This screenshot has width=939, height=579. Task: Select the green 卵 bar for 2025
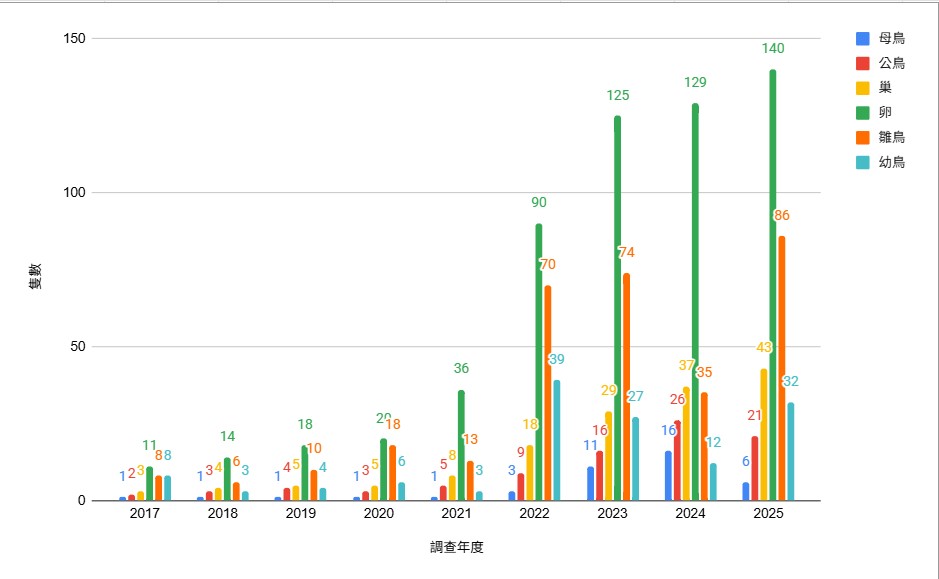pos(773,285)
